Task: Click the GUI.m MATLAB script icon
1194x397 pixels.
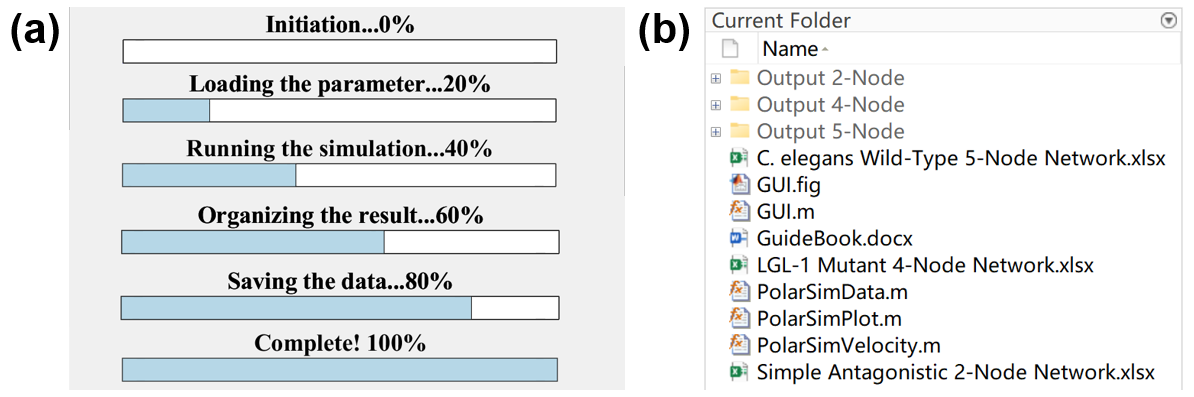Action: (x=738, y=211)
